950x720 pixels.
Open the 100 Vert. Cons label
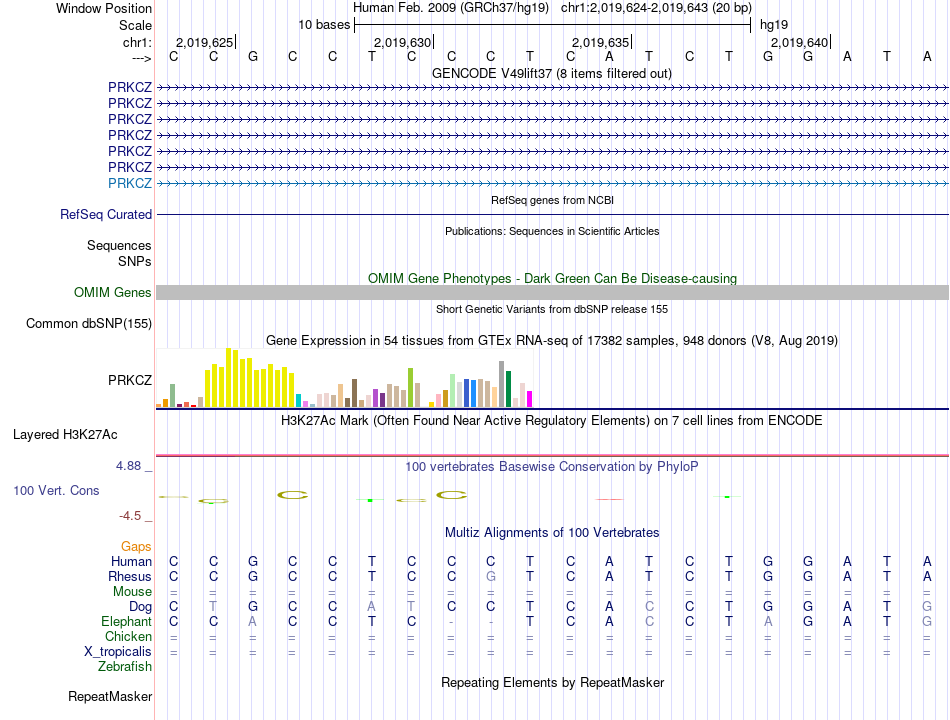click(56, 490)
